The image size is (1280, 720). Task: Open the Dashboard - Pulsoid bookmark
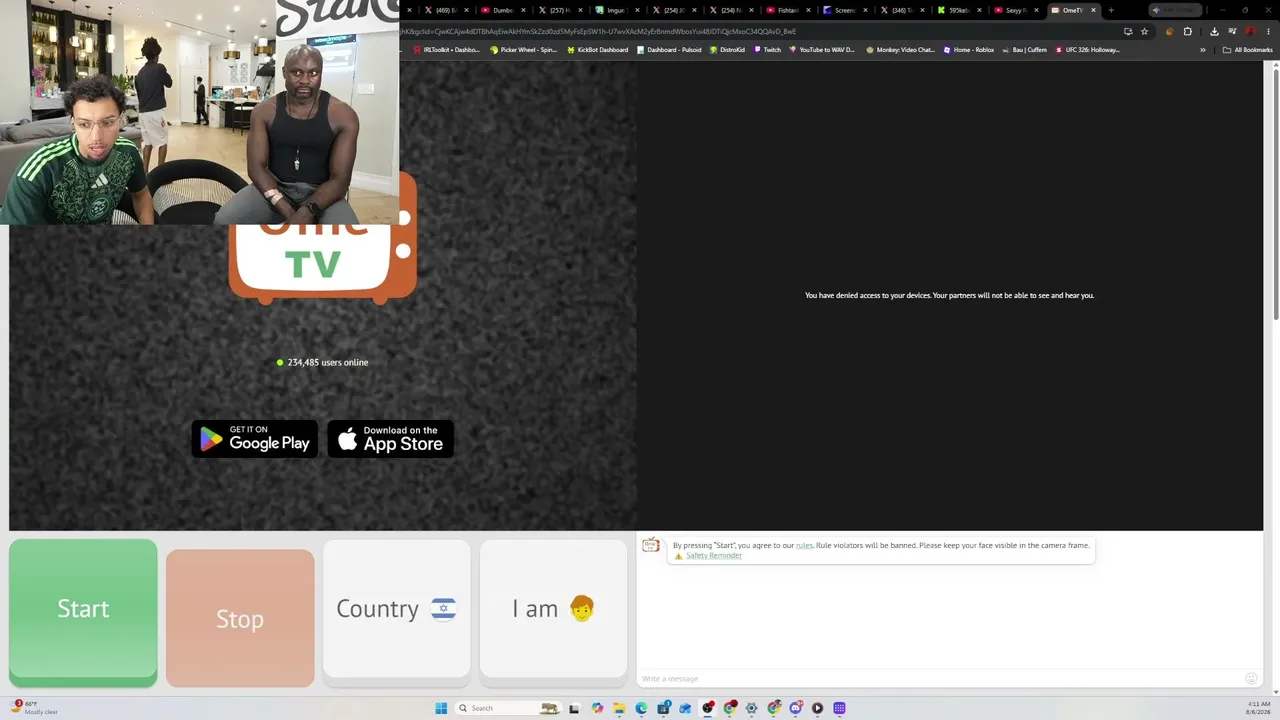point(669,50)
